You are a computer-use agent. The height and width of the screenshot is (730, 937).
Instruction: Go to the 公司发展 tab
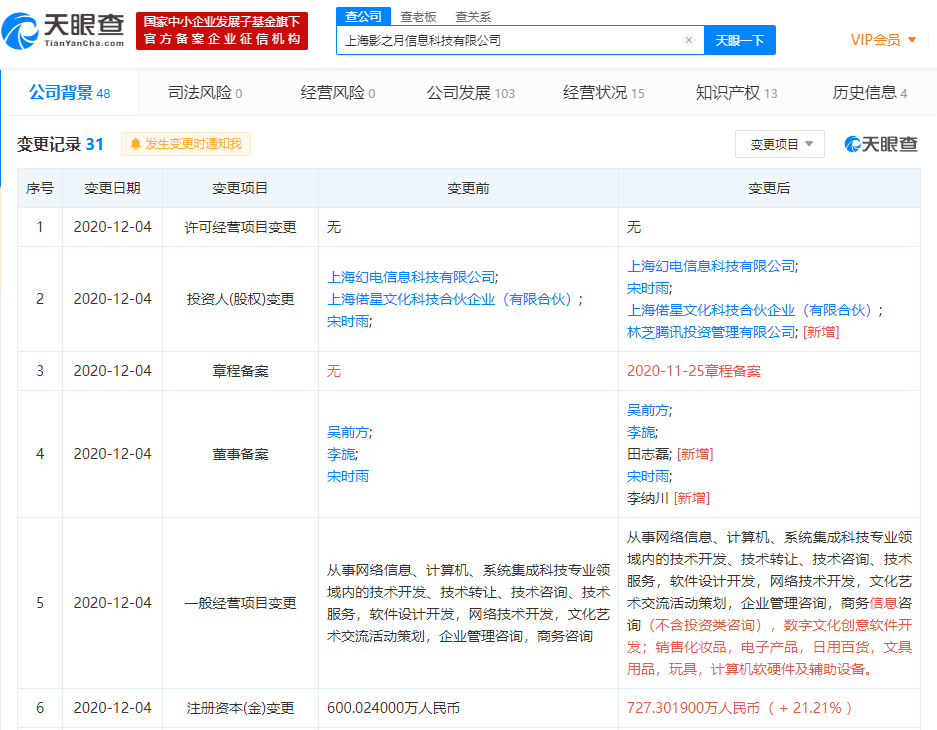(470, 93)
